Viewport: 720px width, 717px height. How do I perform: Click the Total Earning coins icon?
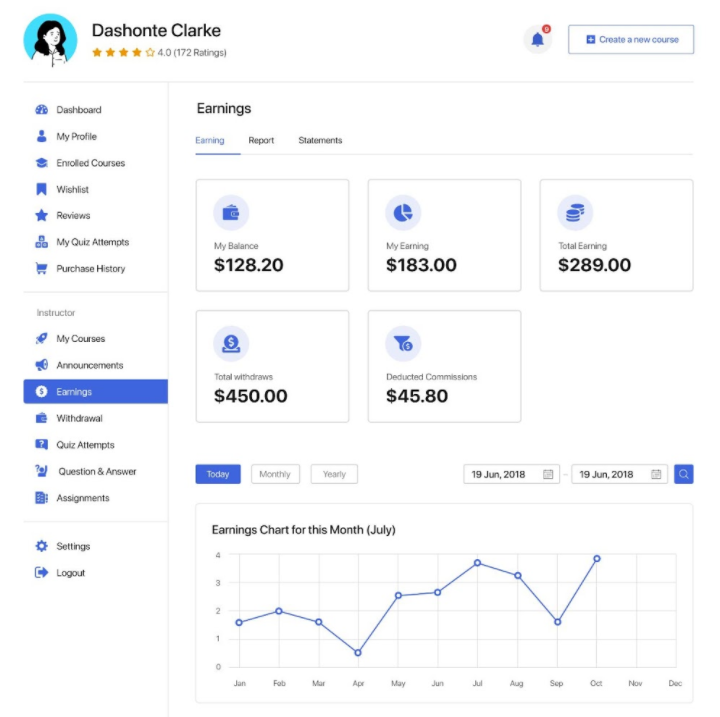pyautogui.click(x=575, y=213)
